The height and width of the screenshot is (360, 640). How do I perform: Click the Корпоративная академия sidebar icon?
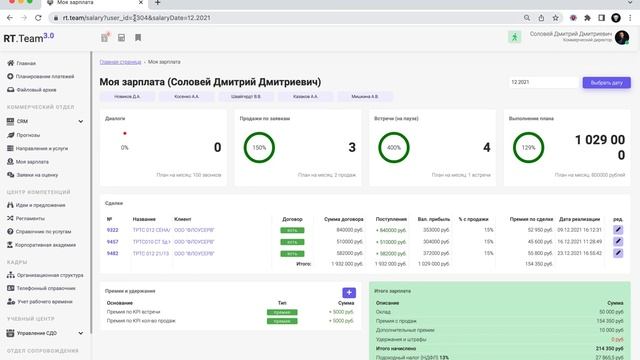click(10, 245)
